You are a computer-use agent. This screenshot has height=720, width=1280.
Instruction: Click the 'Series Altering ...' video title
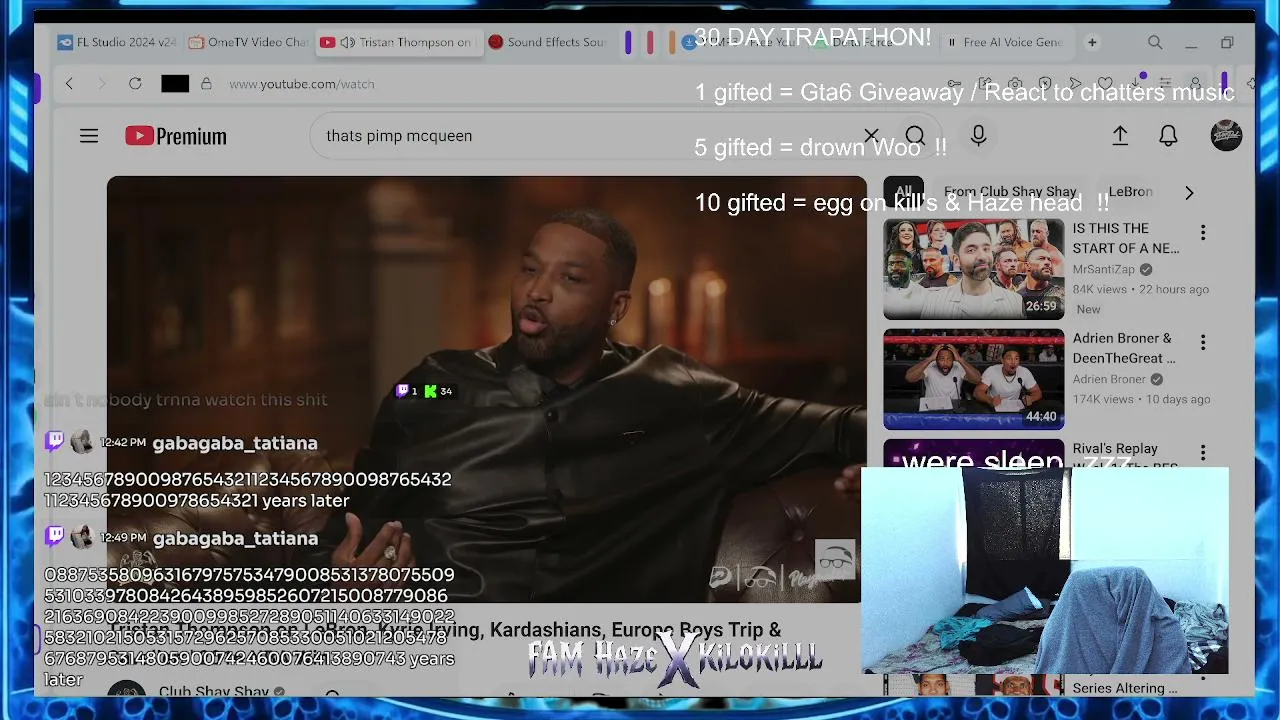point(1125,688)
